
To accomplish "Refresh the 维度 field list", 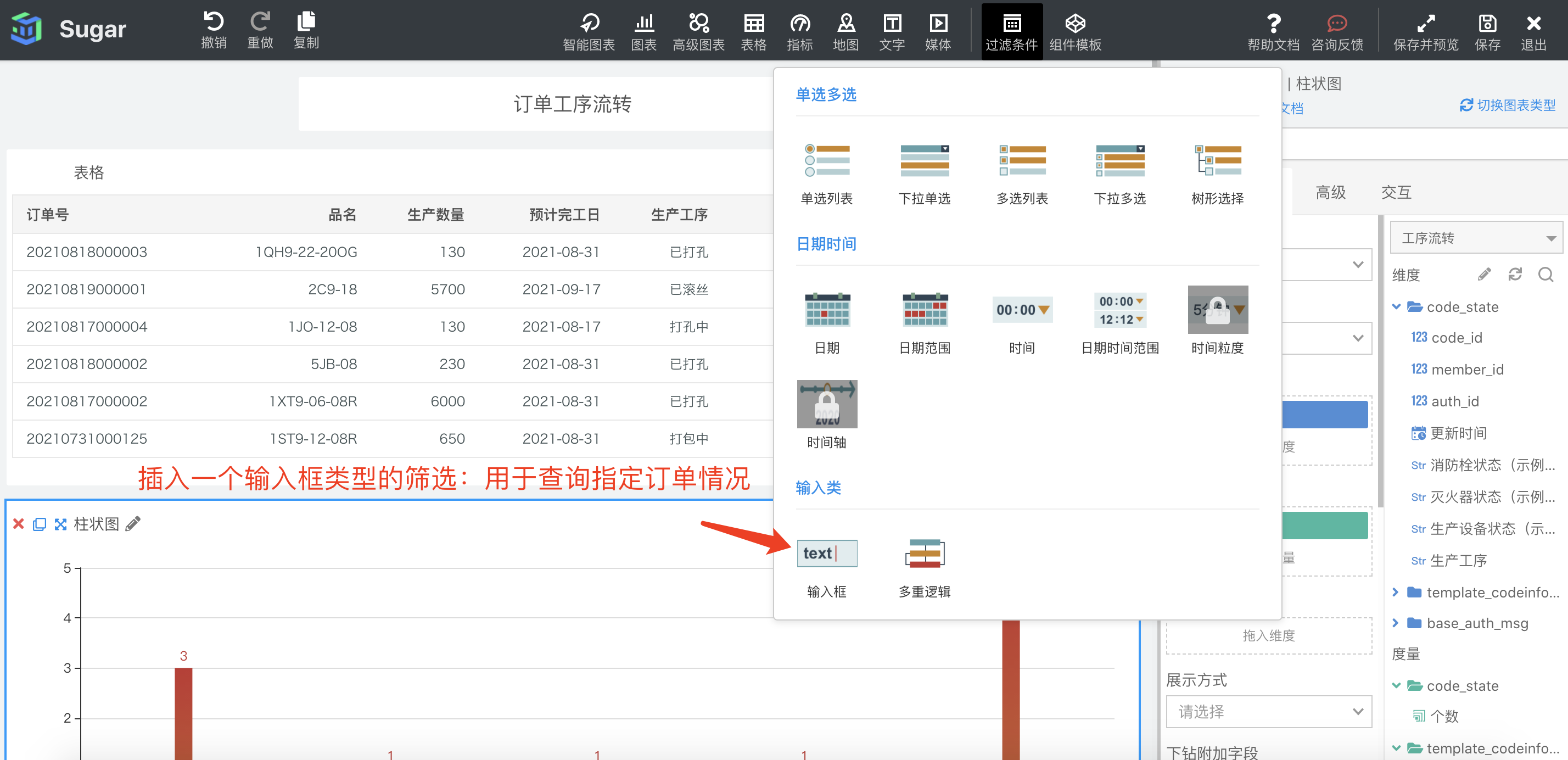I will tap(1515, 275).
